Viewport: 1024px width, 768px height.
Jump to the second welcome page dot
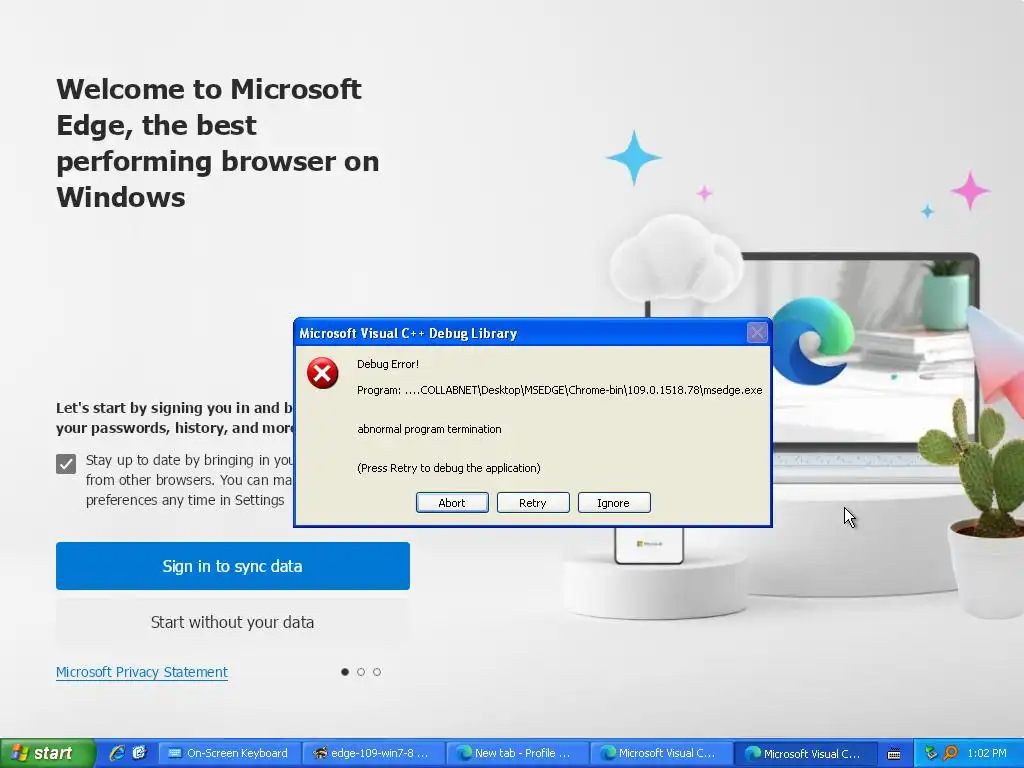(x=361, y=672)
